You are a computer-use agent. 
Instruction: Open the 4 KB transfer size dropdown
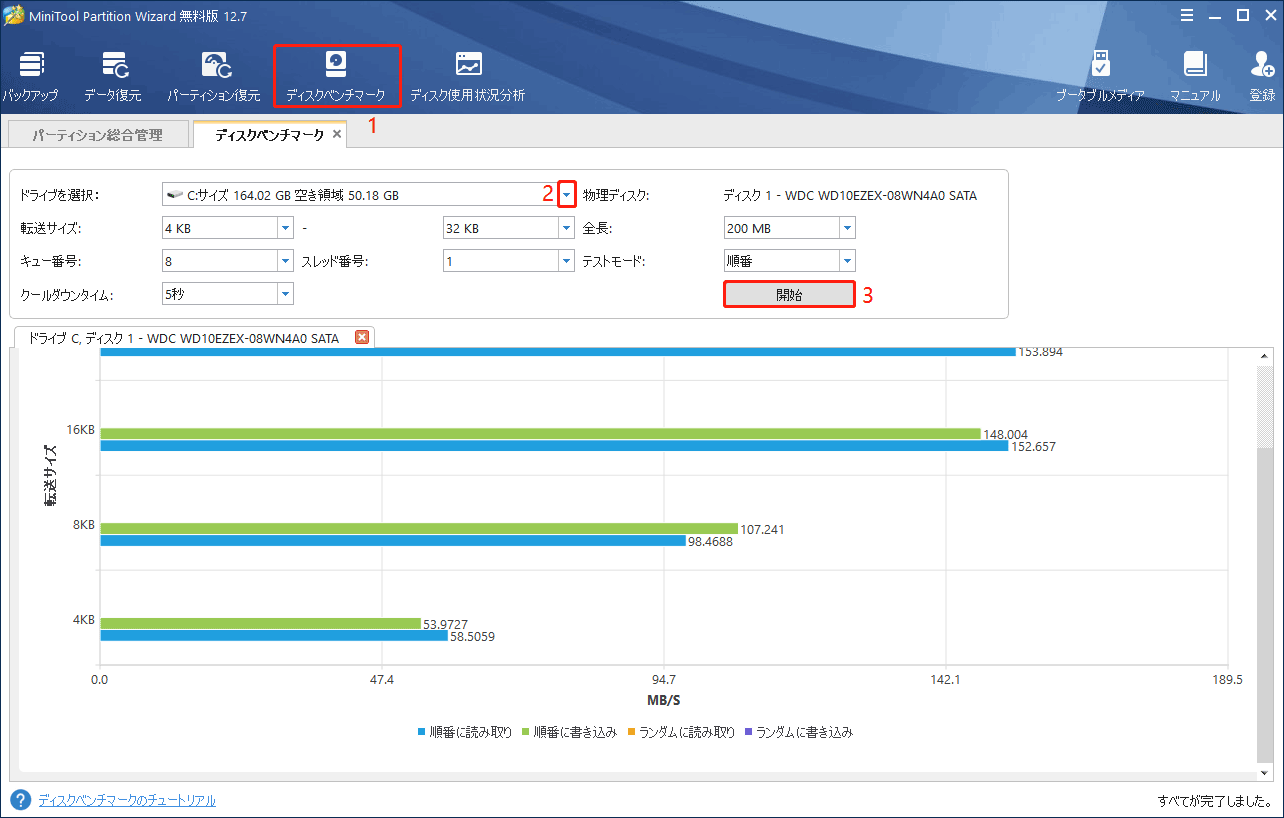285,228
